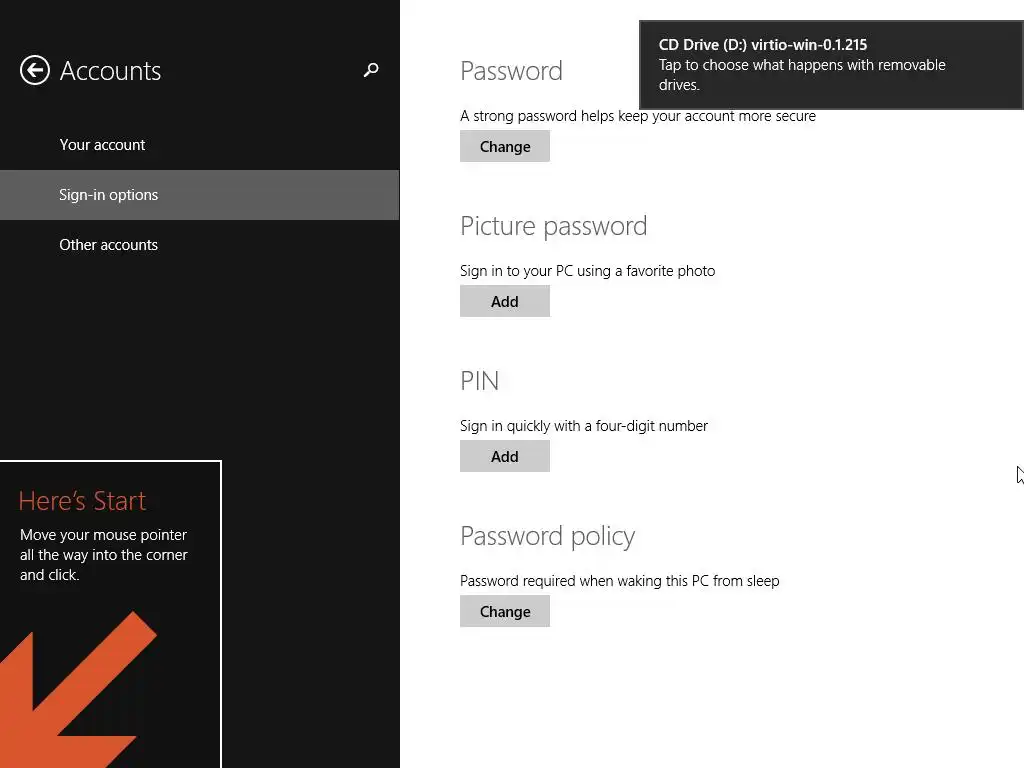This screenshot has height=768, width=1024.
Task: Select Sign-in options in the sidebar
Action: coord(108,195)
